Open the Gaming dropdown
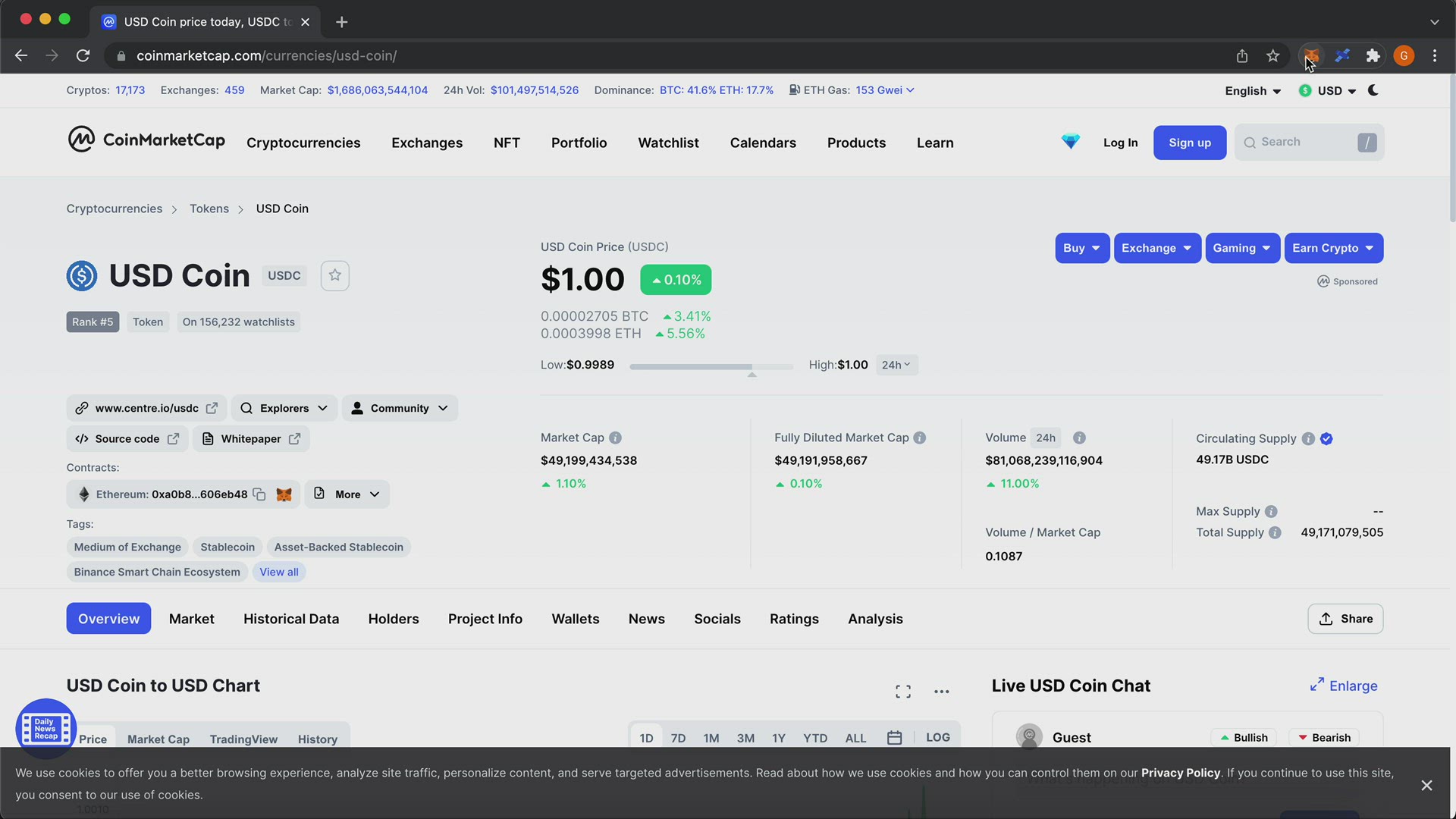 (1242, 248)
